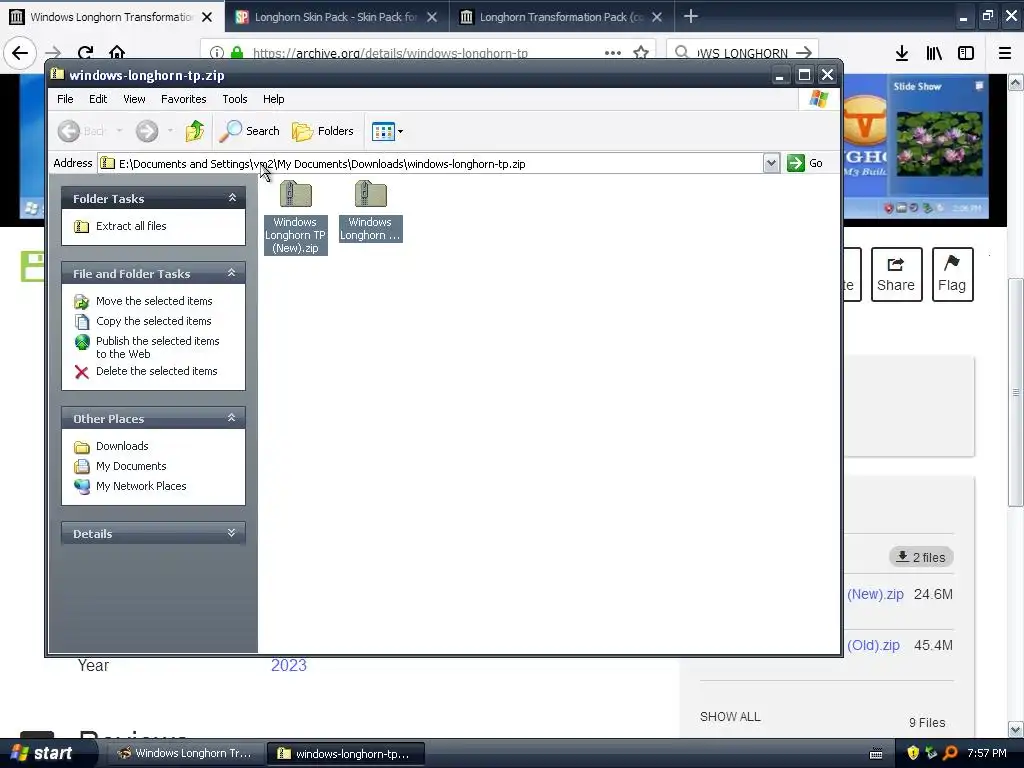Toggle the Folders pane button
Viewport: 1024px width, 768px height.
click(x=323, y=131)
